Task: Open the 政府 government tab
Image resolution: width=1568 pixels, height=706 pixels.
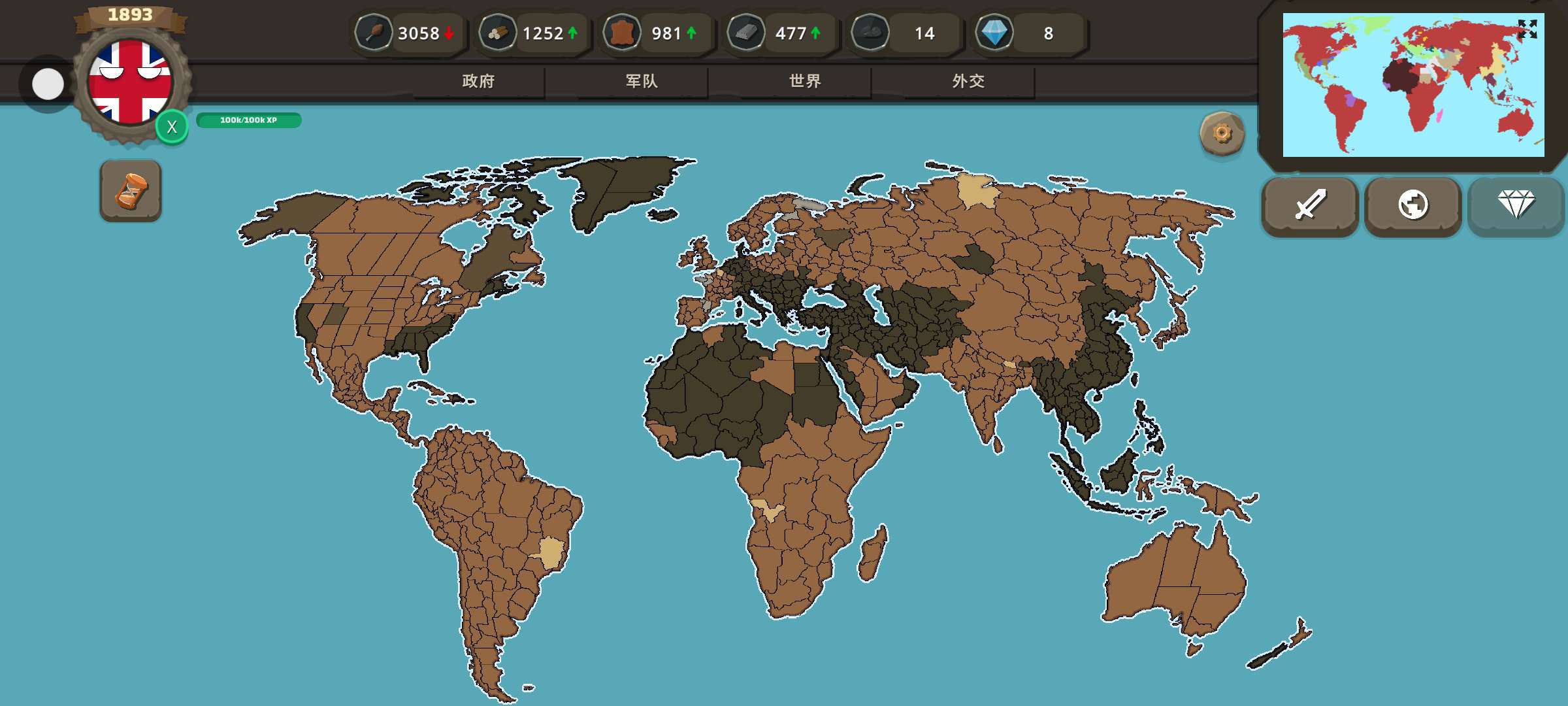Action: [x=478, y=81]
